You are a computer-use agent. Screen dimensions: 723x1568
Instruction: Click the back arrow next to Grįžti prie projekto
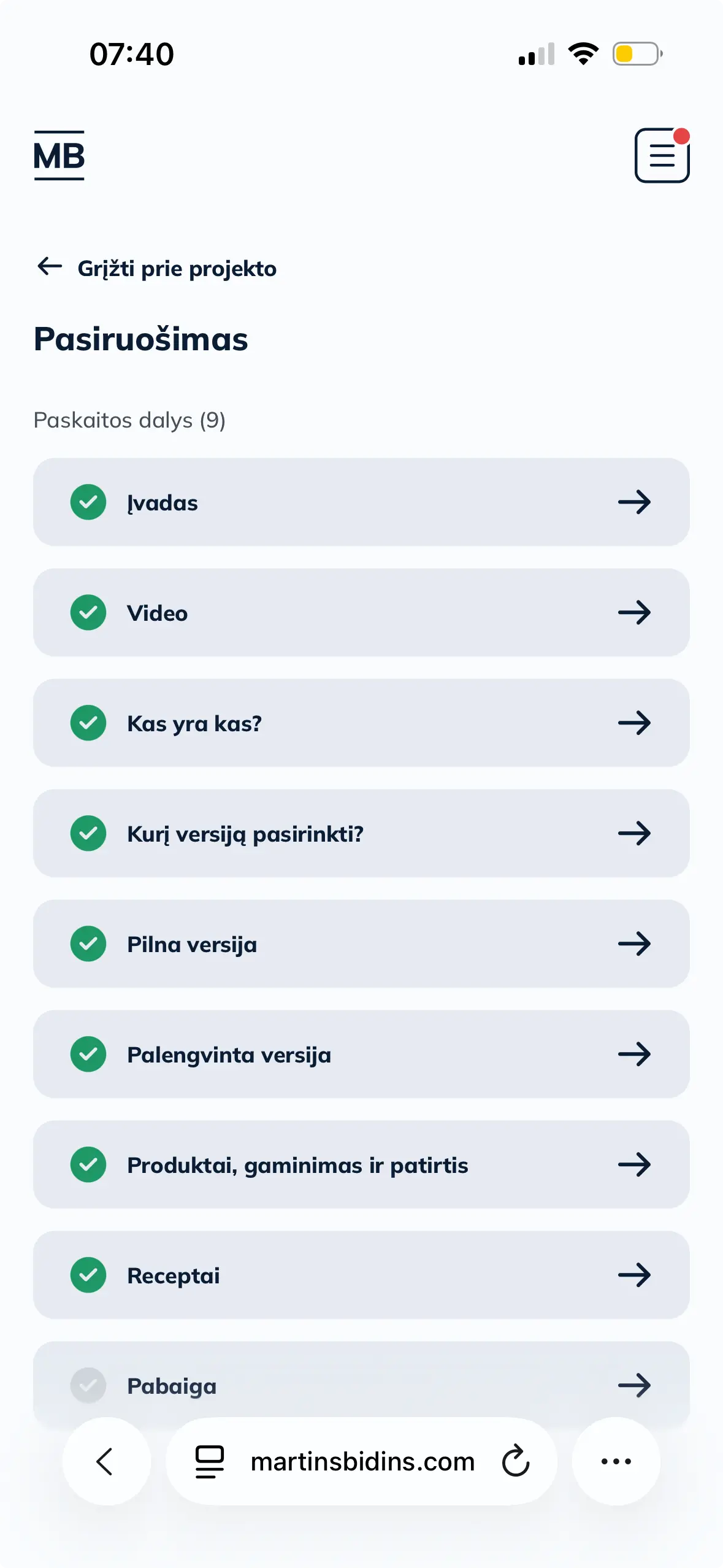pyautogui.click(x=50, y=267)
